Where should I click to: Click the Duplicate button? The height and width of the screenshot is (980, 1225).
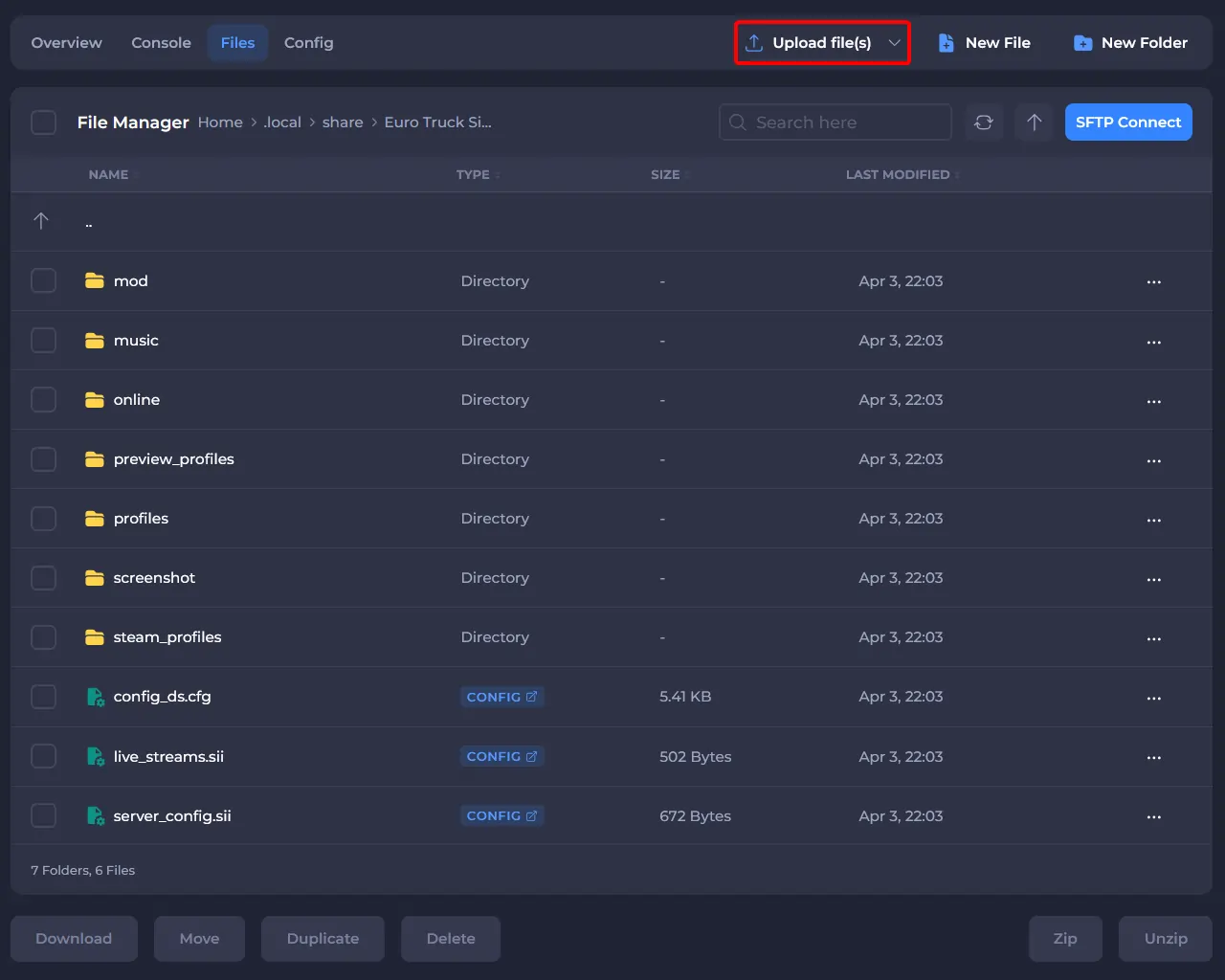323,939
